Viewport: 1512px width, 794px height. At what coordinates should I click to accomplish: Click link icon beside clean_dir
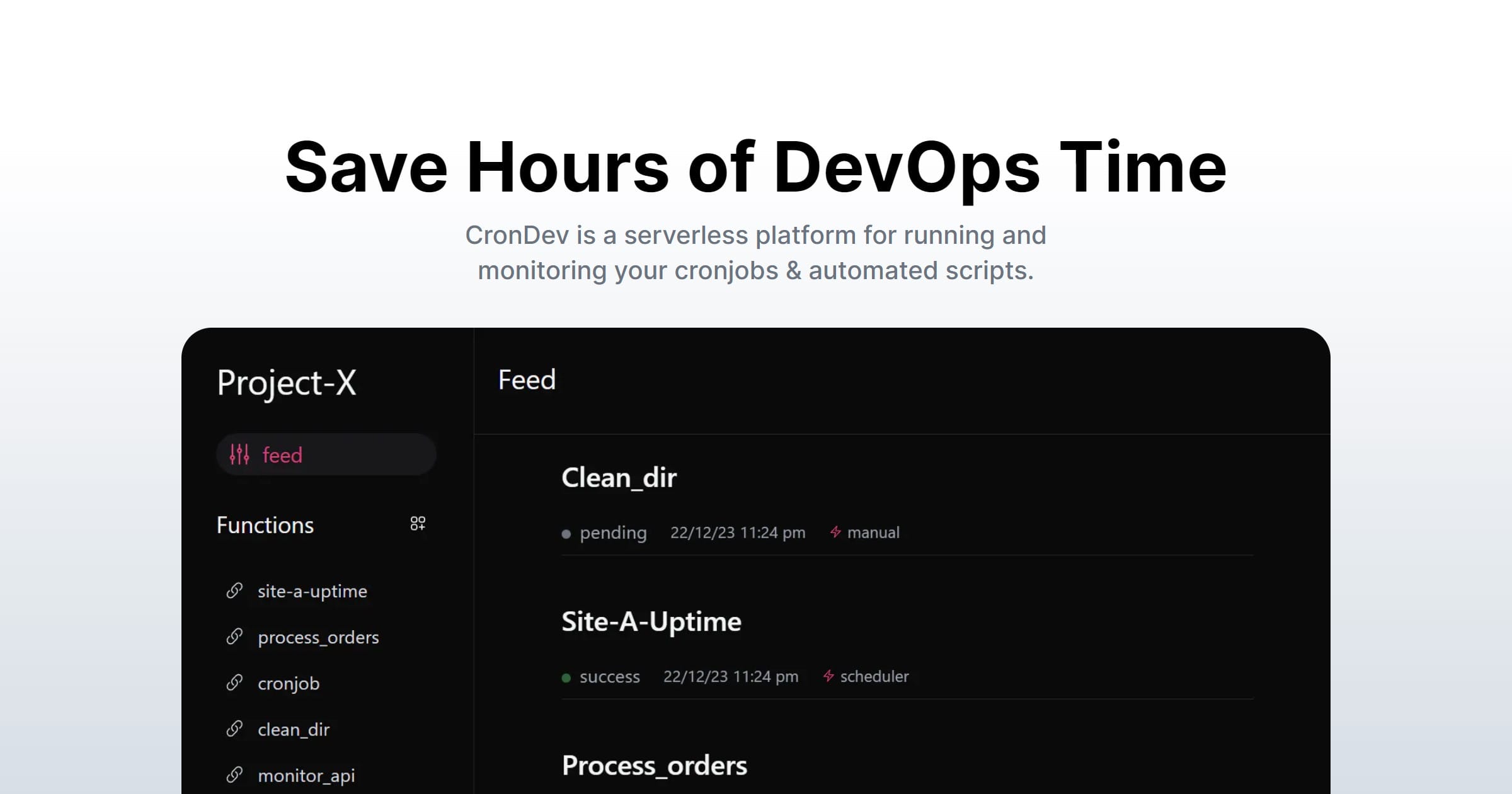click(x=234, y=728)
